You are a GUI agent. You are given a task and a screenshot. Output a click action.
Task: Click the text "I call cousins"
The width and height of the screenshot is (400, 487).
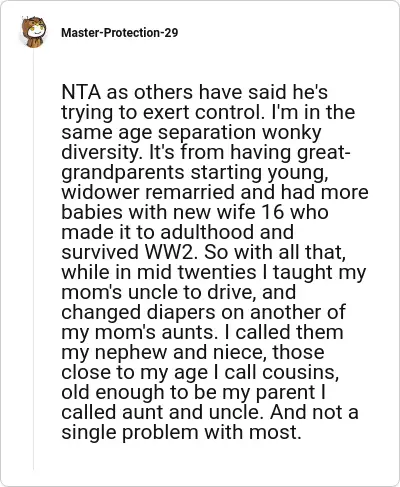pyautogui.click(x=277, y=373)
